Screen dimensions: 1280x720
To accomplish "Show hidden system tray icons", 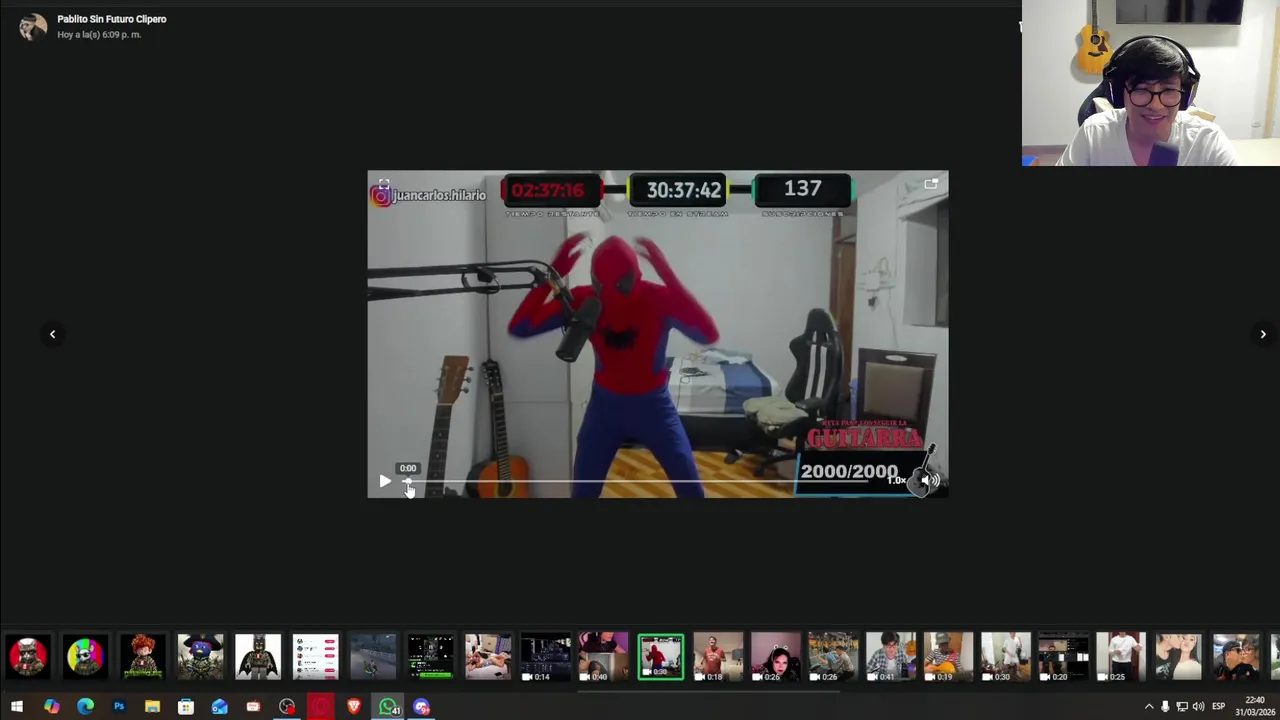I will (x=1148, y=707).
